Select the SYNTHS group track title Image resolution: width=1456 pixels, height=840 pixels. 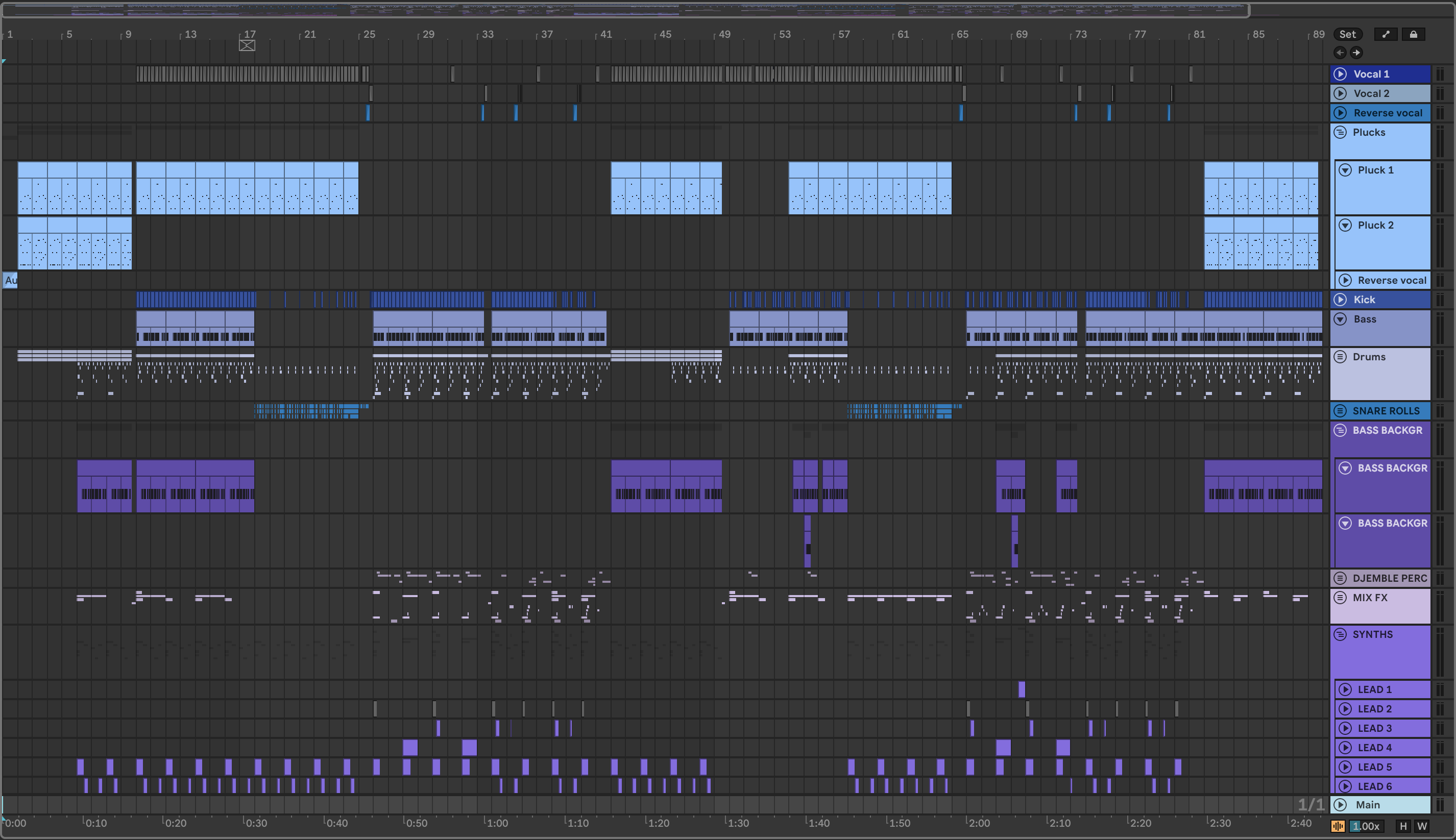click(1372, 635)
